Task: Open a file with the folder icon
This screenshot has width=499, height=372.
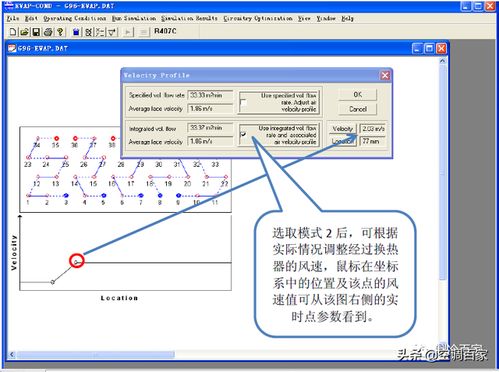Action: pos(24,32)
